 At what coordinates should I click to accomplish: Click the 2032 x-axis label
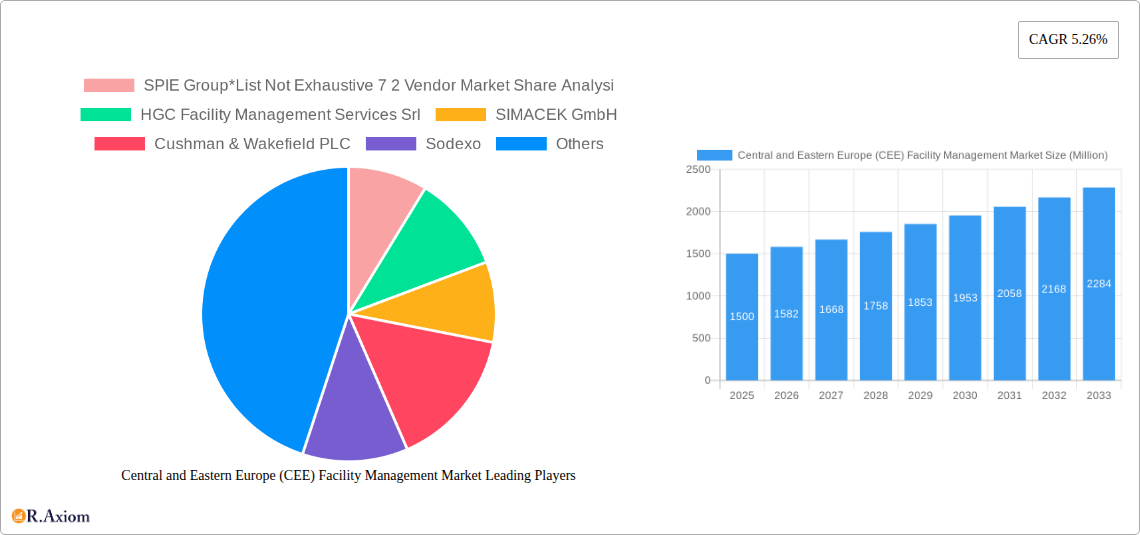[x=1054, y=395]
